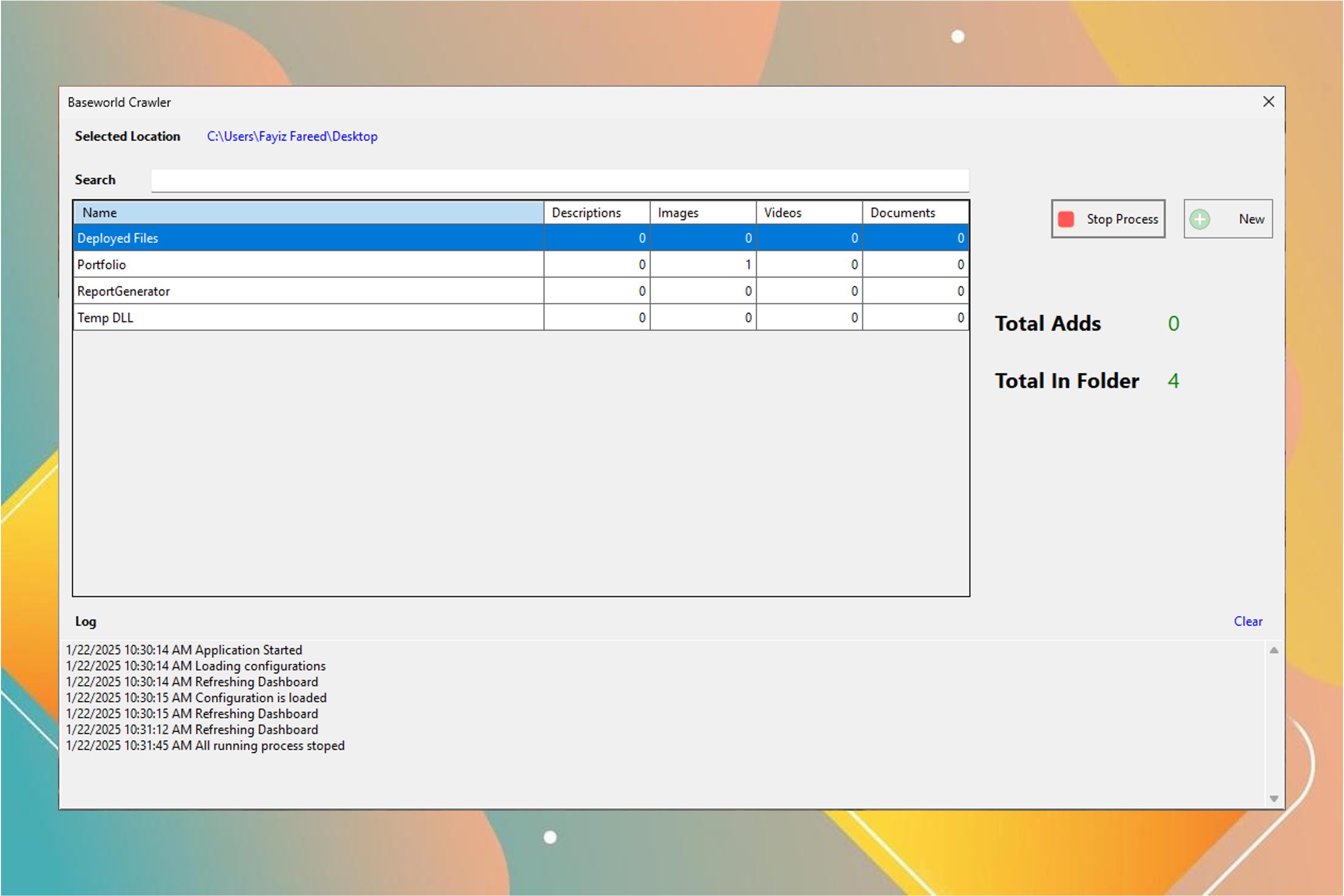
Task: Click the Search label
Action: point(95,180)
